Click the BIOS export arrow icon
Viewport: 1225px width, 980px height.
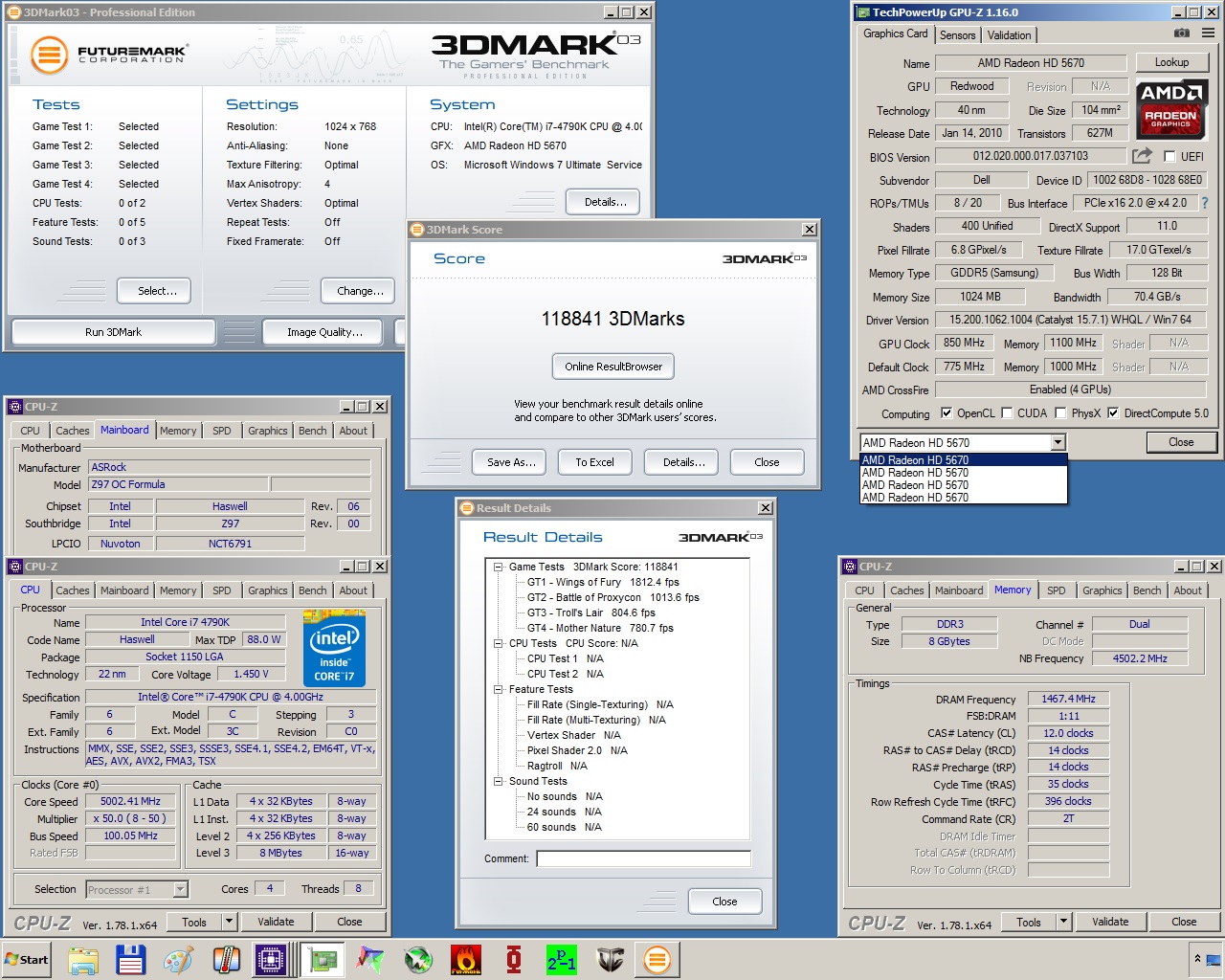(x=1143, y=155)
